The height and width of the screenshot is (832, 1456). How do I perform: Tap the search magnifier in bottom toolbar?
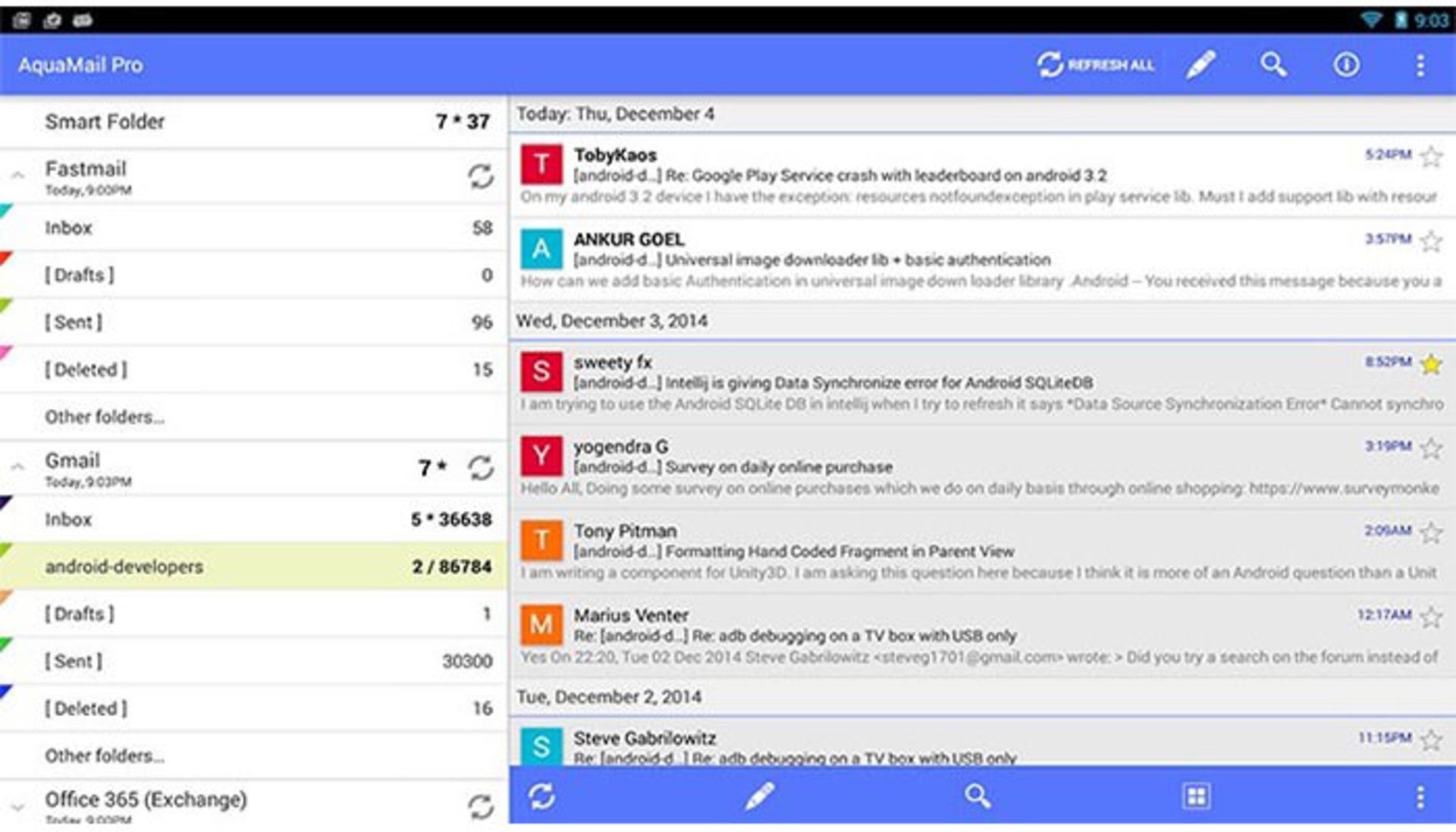point(977,796)
